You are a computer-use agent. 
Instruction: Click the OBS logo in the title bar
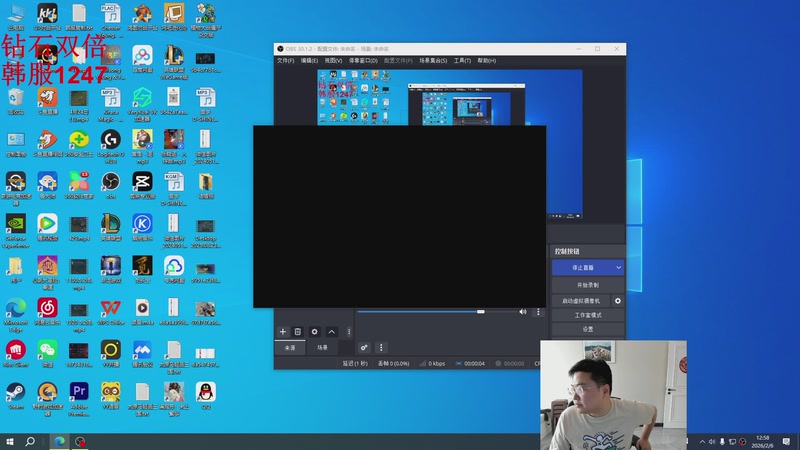pyautogui.click(x=280, y=49)
